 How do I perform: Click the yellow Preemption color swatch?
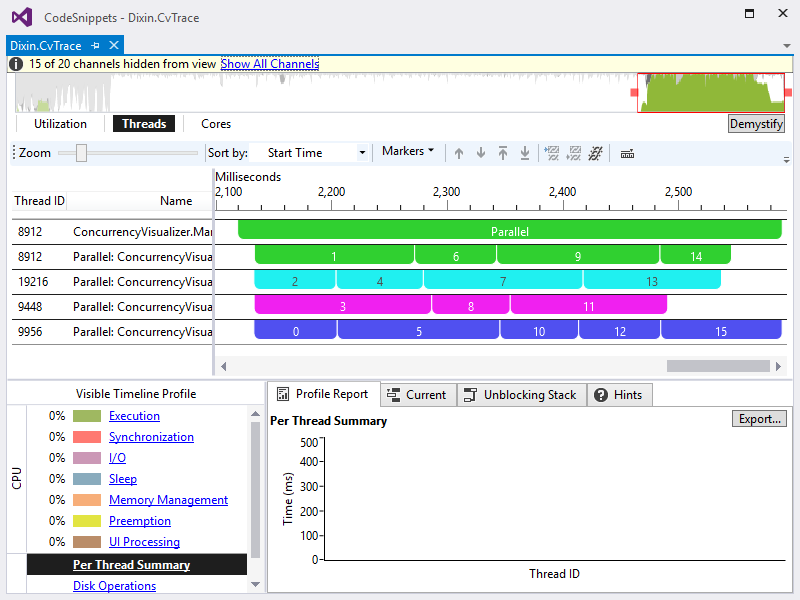(x=87, y=520)
